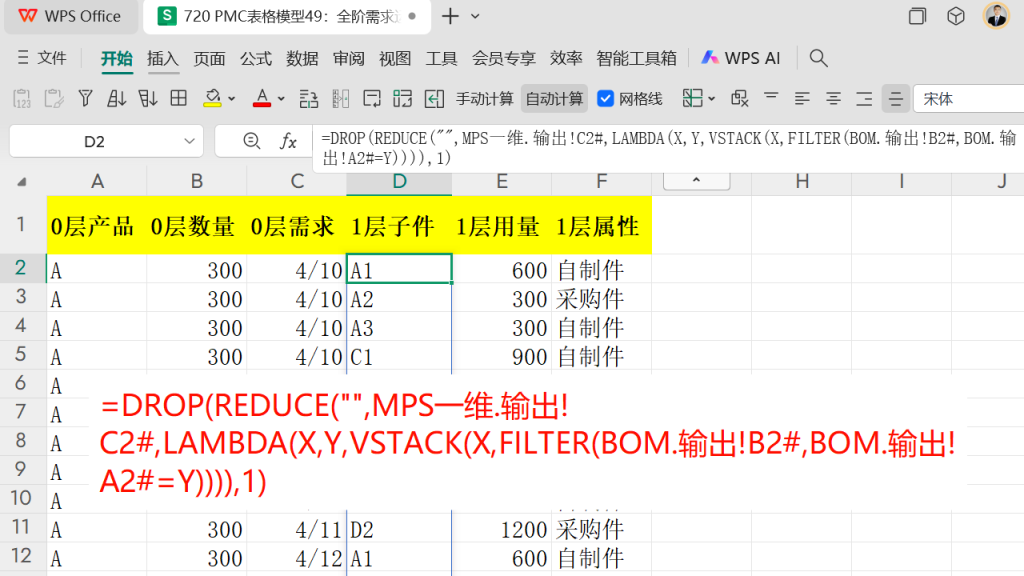1024x576 pixels.
Task: Switch to 手动计算 manual calculation
Action: [485, 99]
